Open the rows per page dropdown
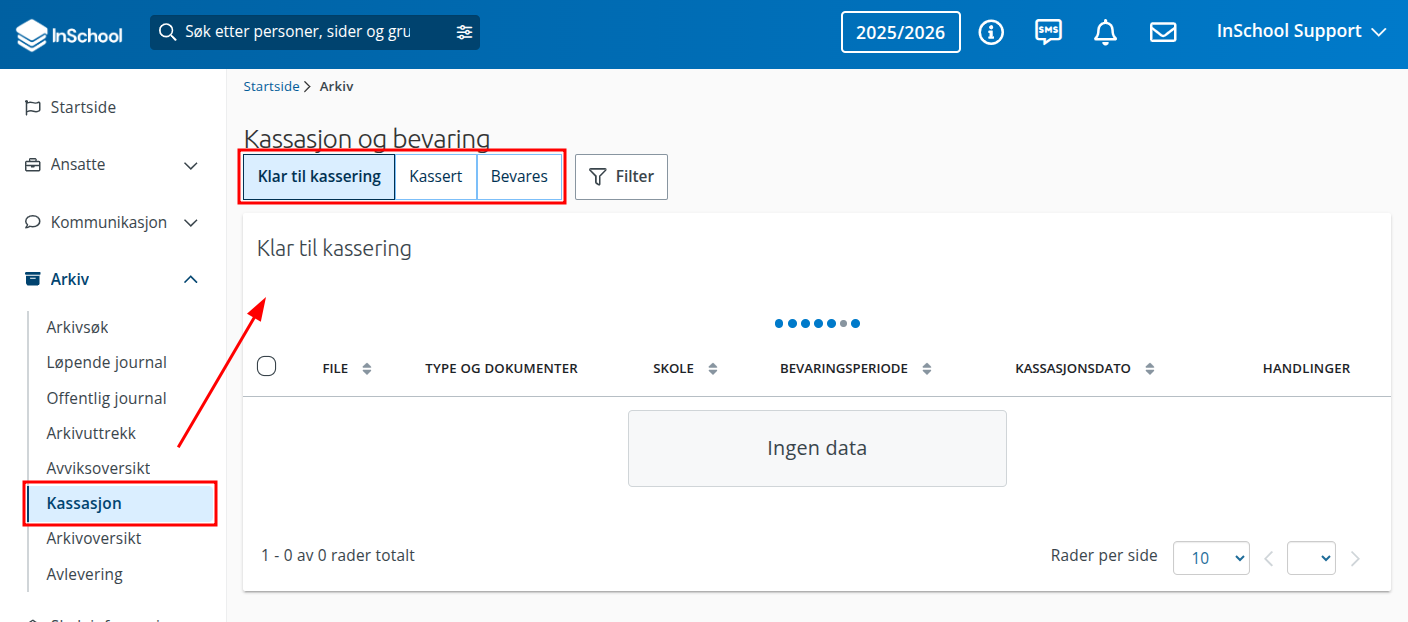 1211,558
